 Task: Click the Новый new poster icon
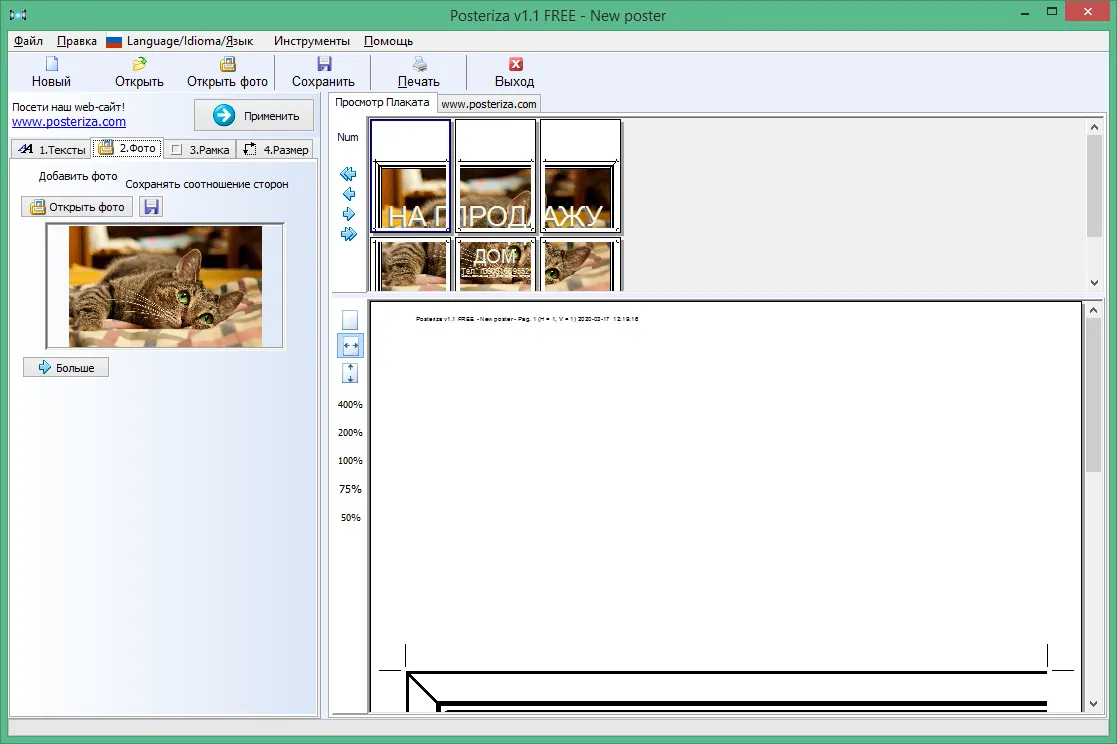(51, 64)
